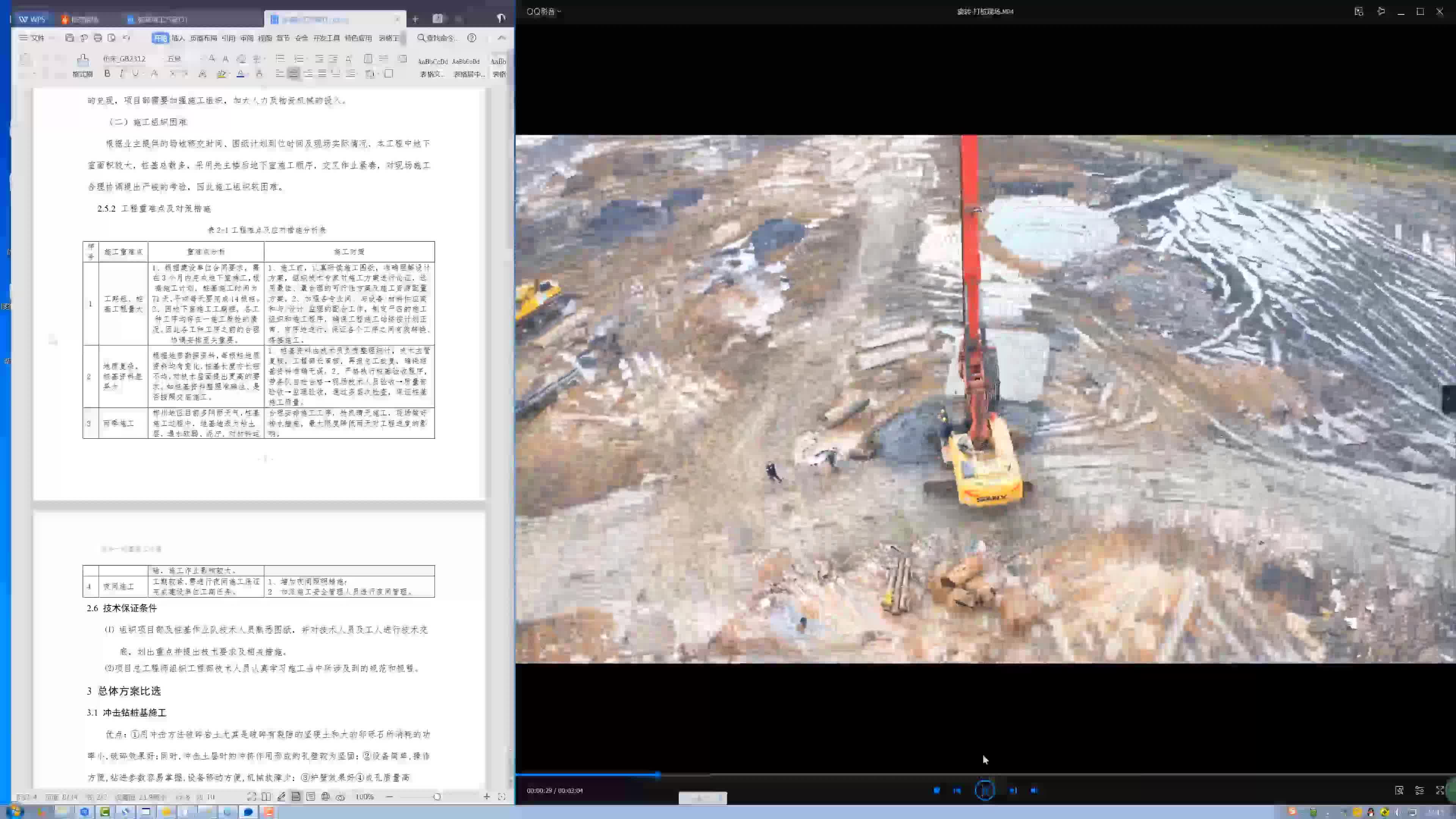Viewport: 1456px width, 819px height.
Task: Switch to the 页面布局 ribbon tab
Action: (204, 38)
